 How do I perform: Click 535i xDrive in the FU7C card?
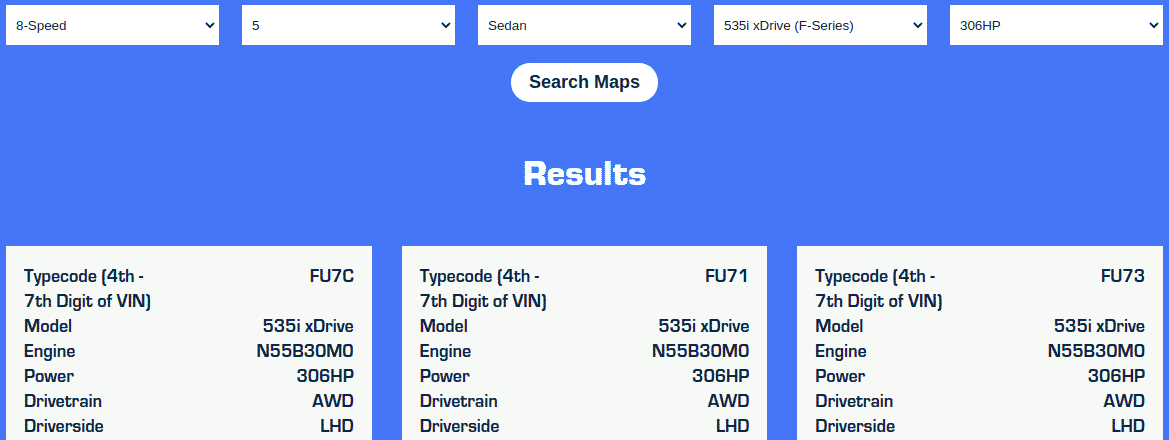(308, 326)
